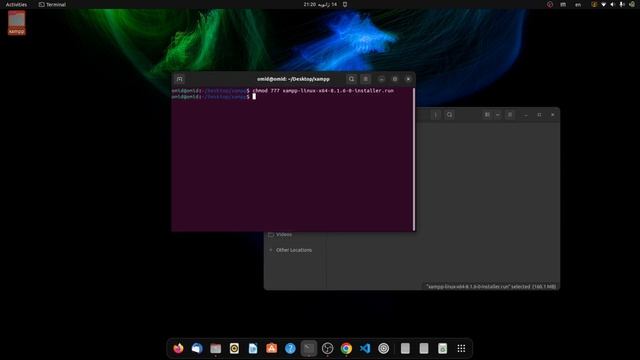
Task: Click the xampp installer selected status text
Action: (491, 287)
